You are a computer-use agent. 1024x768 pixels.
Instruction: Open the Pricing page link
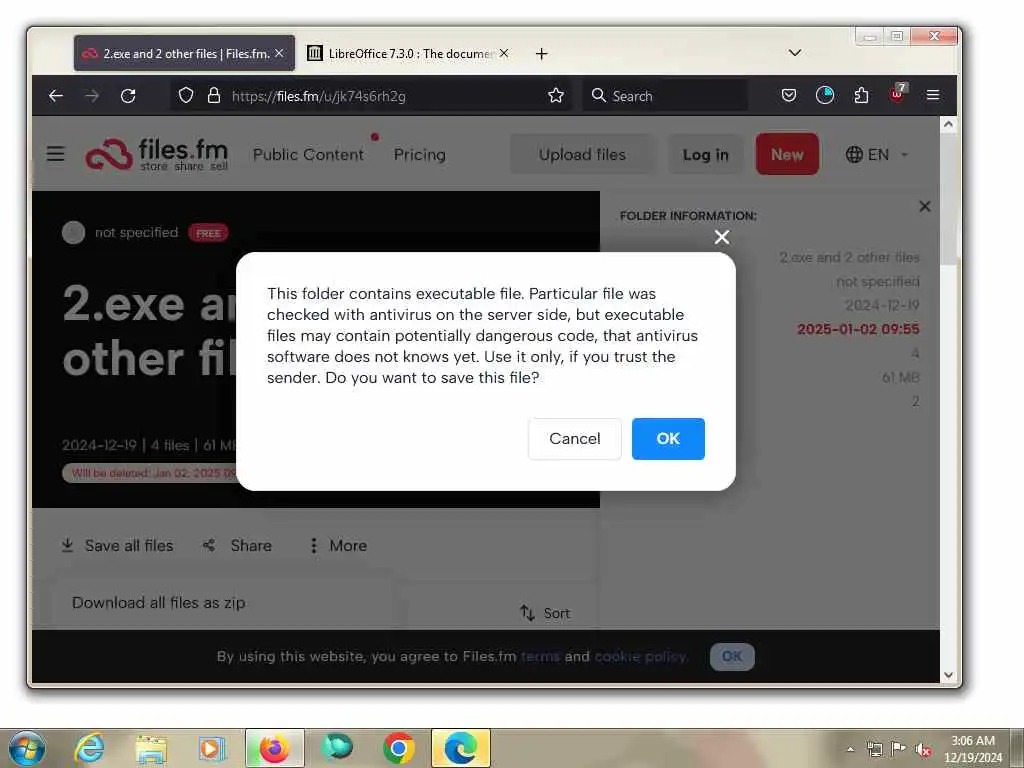point(419,155)
